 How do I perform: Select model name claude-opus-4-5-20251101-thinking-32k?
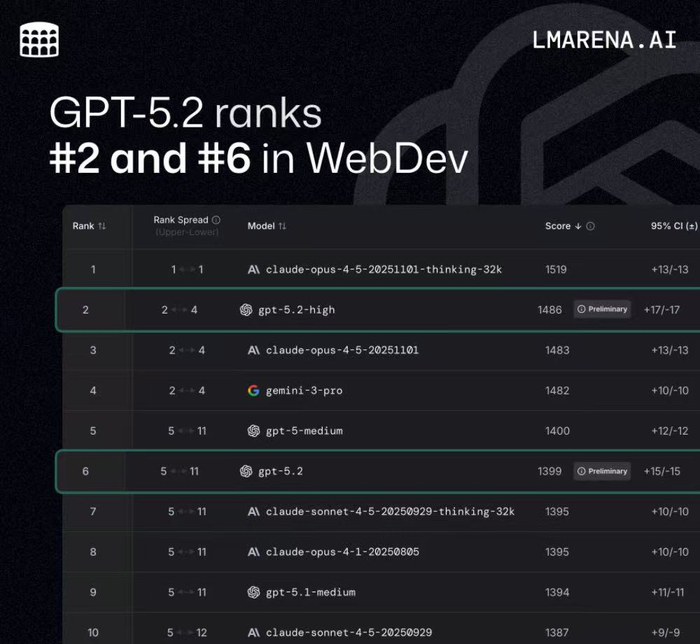pos(384,270)
